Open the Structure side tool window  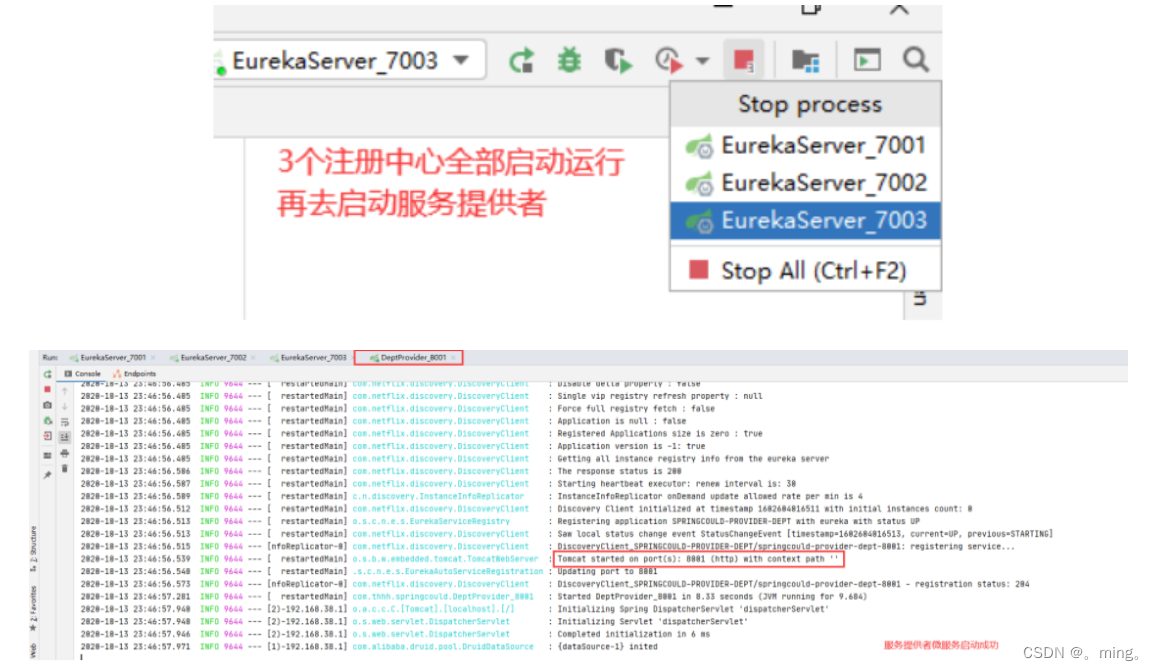(33, 549)
